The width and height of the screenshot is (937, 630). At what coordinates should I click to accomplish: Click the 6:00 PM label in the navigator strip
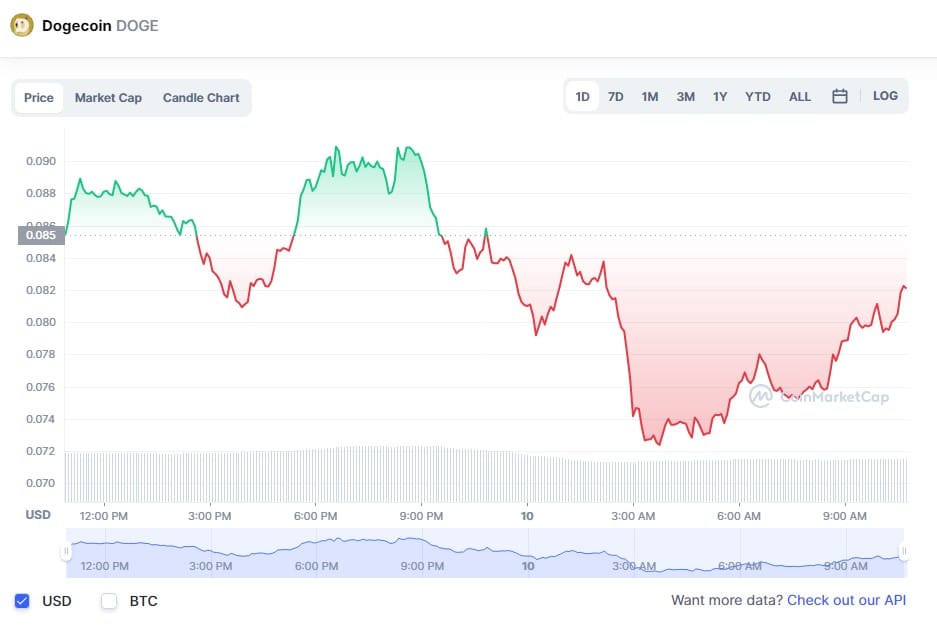pyautogui.click(x=317, y=566)
